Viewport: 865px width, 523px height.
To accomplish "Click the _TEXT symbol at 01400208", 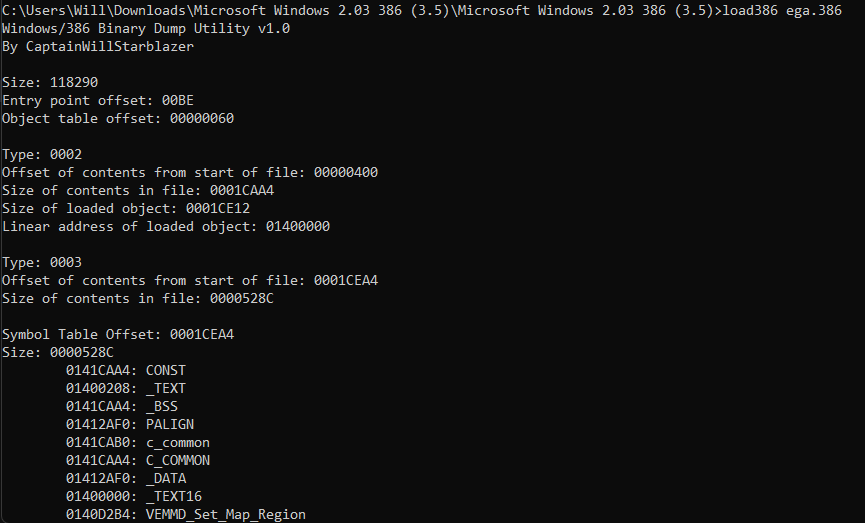I will (165, 389).
